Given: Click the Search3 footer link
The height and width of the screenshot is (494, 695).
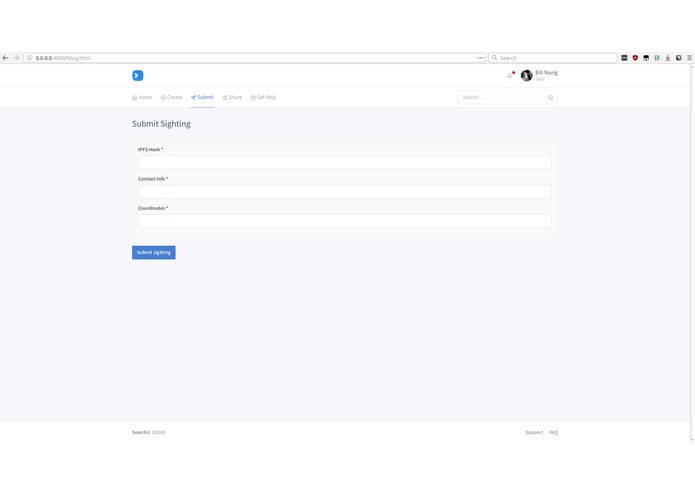Looking at the screenshot, I should pyautogui.click(x=141, y=432).
